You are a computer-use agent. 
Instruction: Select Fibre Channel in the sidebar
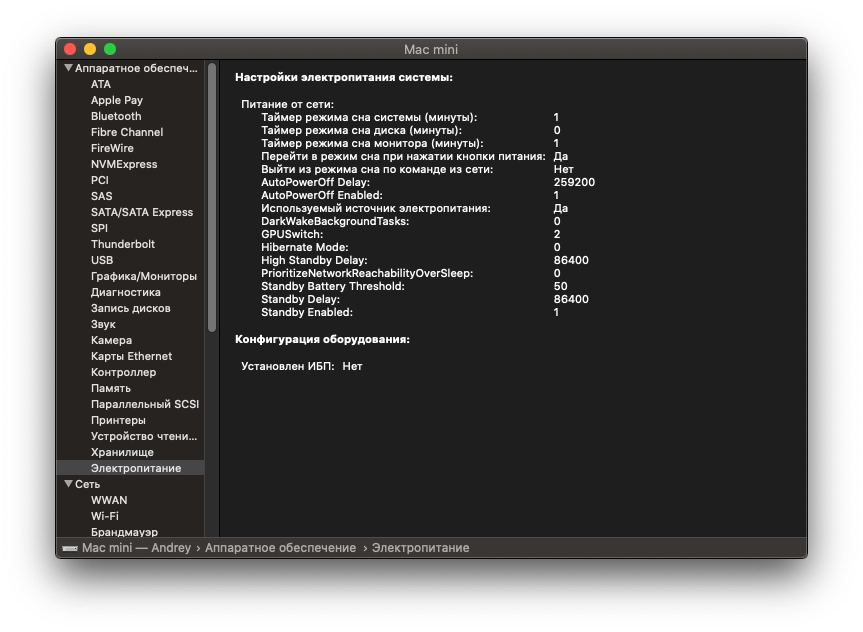127,132
